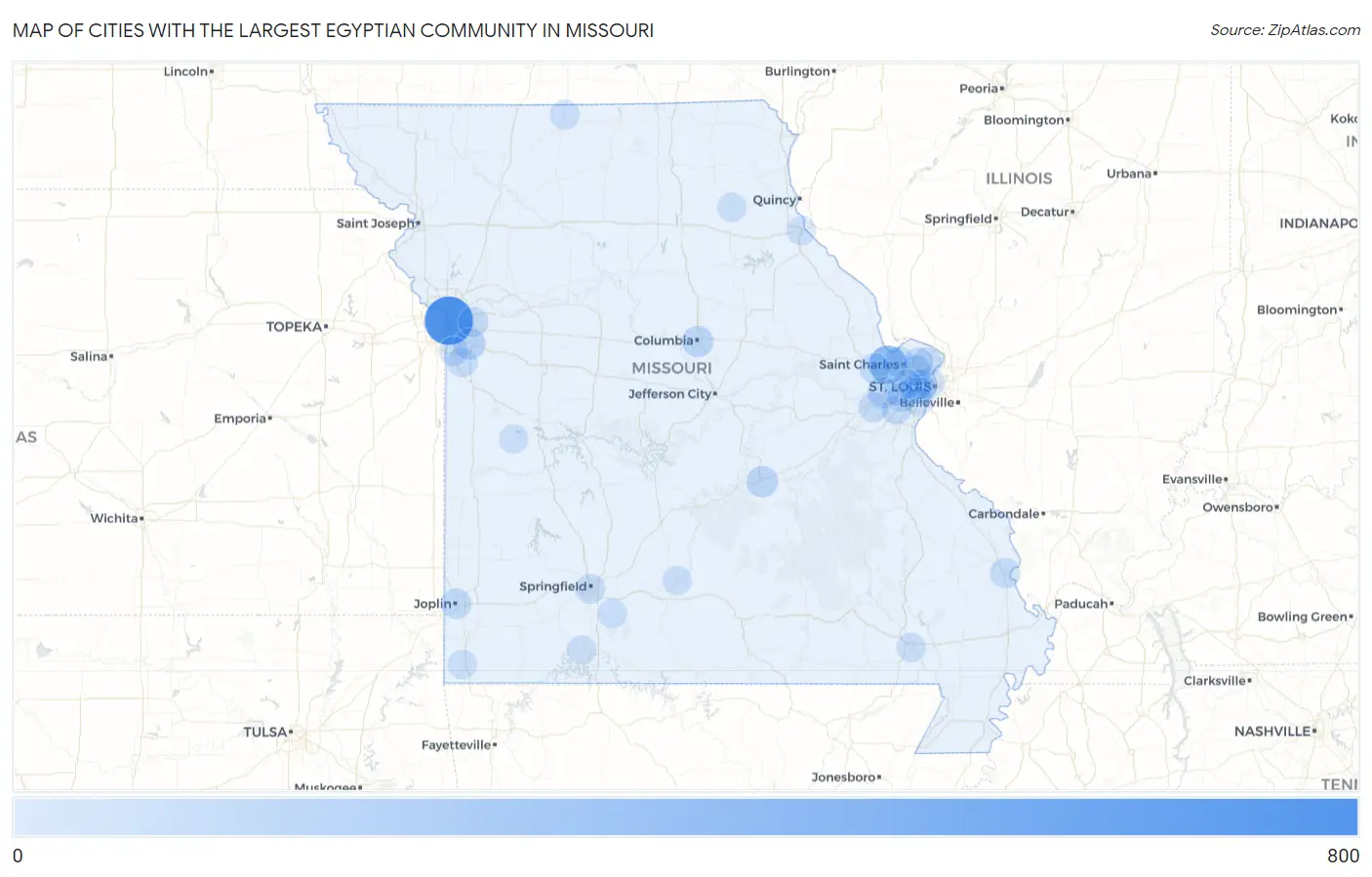
Task: Click the bubble west of Quincy
Action: pyautogui.click(x=732, y=207)
